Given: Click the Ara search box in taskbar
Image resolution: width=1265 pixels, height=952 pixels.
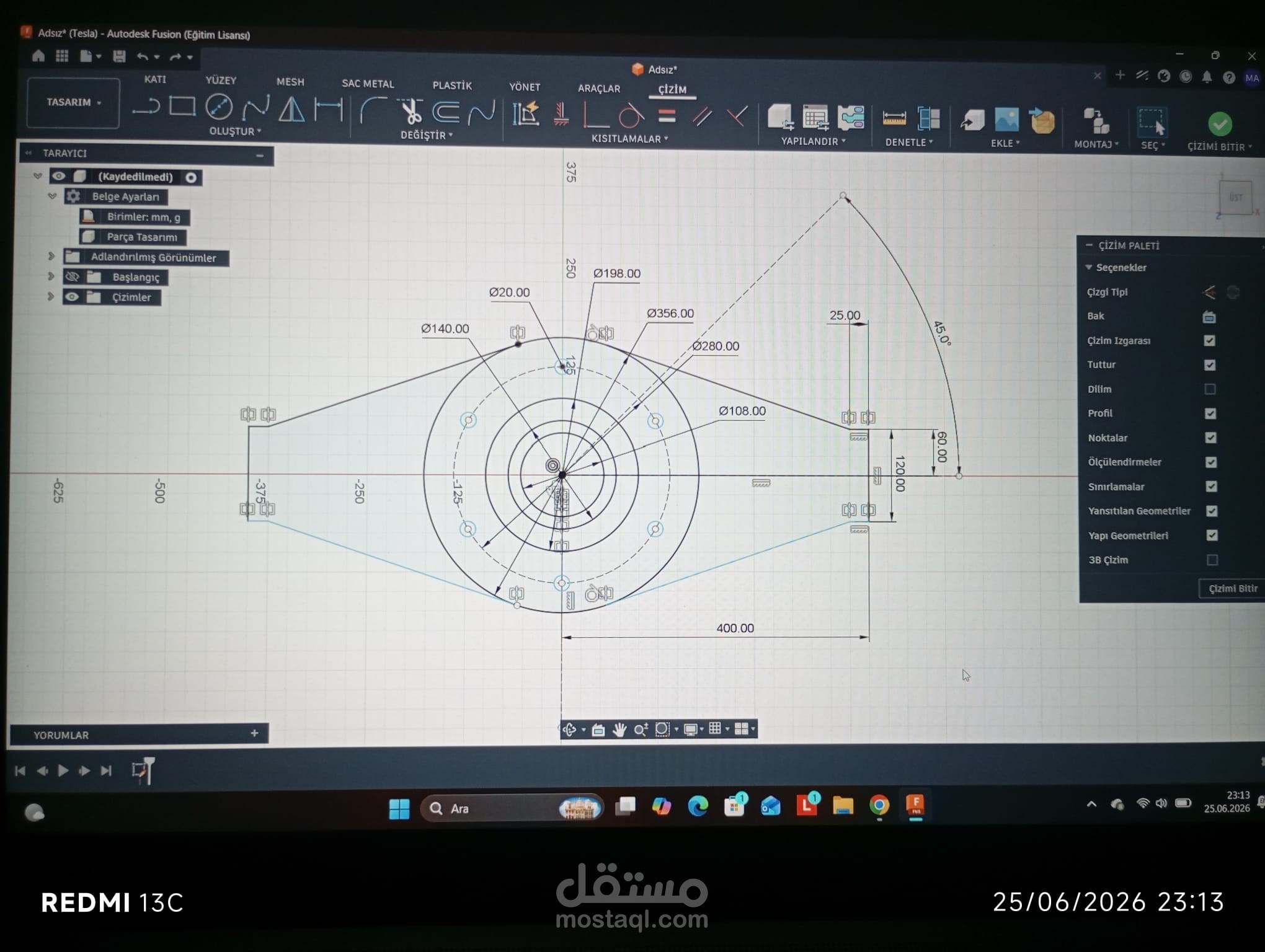Looking at the screenshot, I should coord(512,808).
